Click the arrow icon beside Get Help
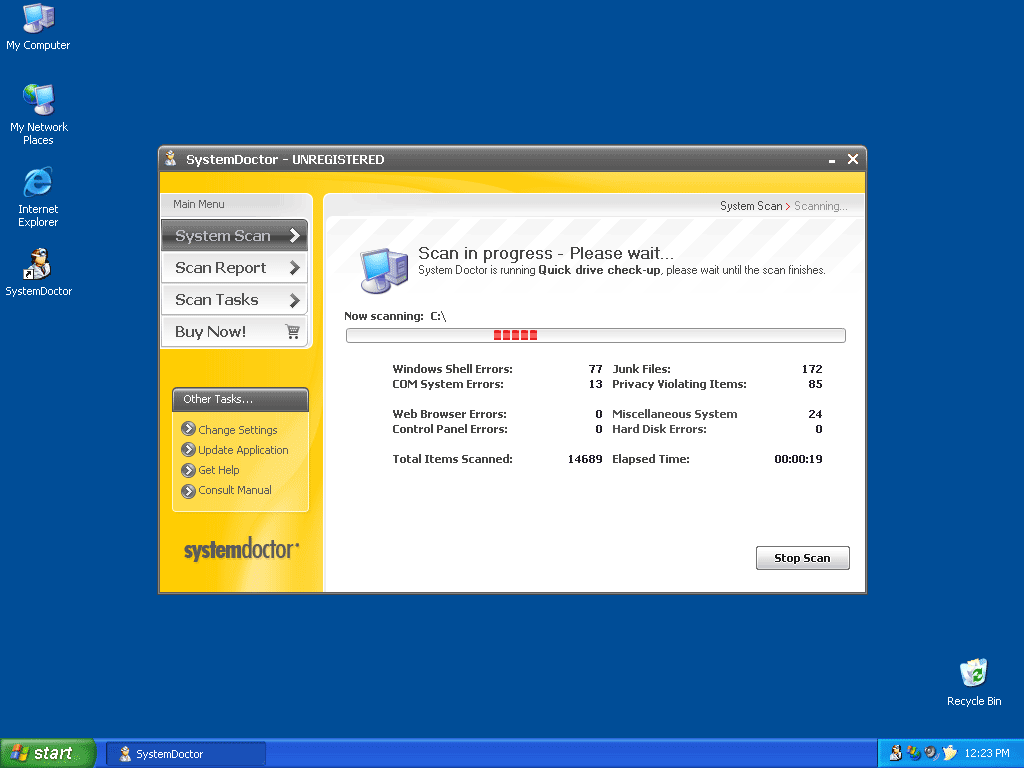Viewport: 1024px width, 768px height. (188, 470)
